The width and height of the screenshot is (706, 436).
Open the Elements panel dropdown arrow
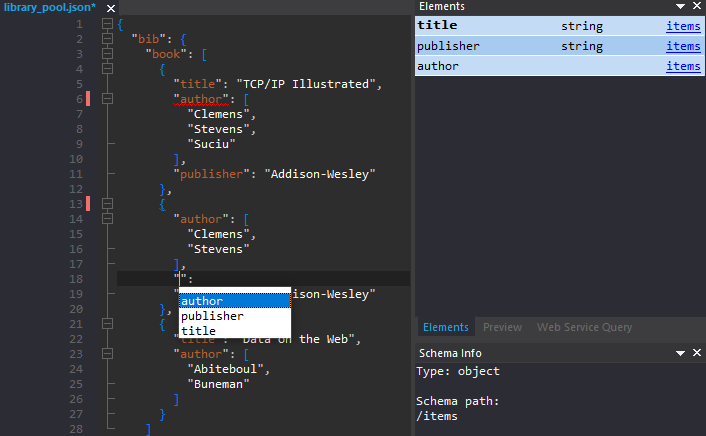tap(680, 6)
